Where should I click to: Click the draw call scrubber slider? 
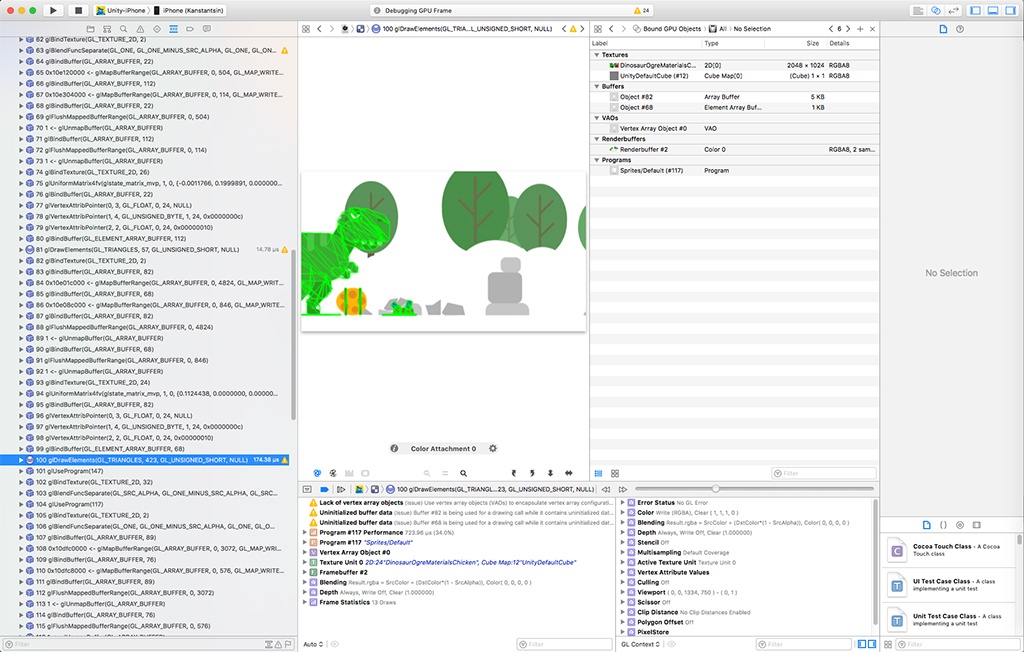click(x=716, y=489)
